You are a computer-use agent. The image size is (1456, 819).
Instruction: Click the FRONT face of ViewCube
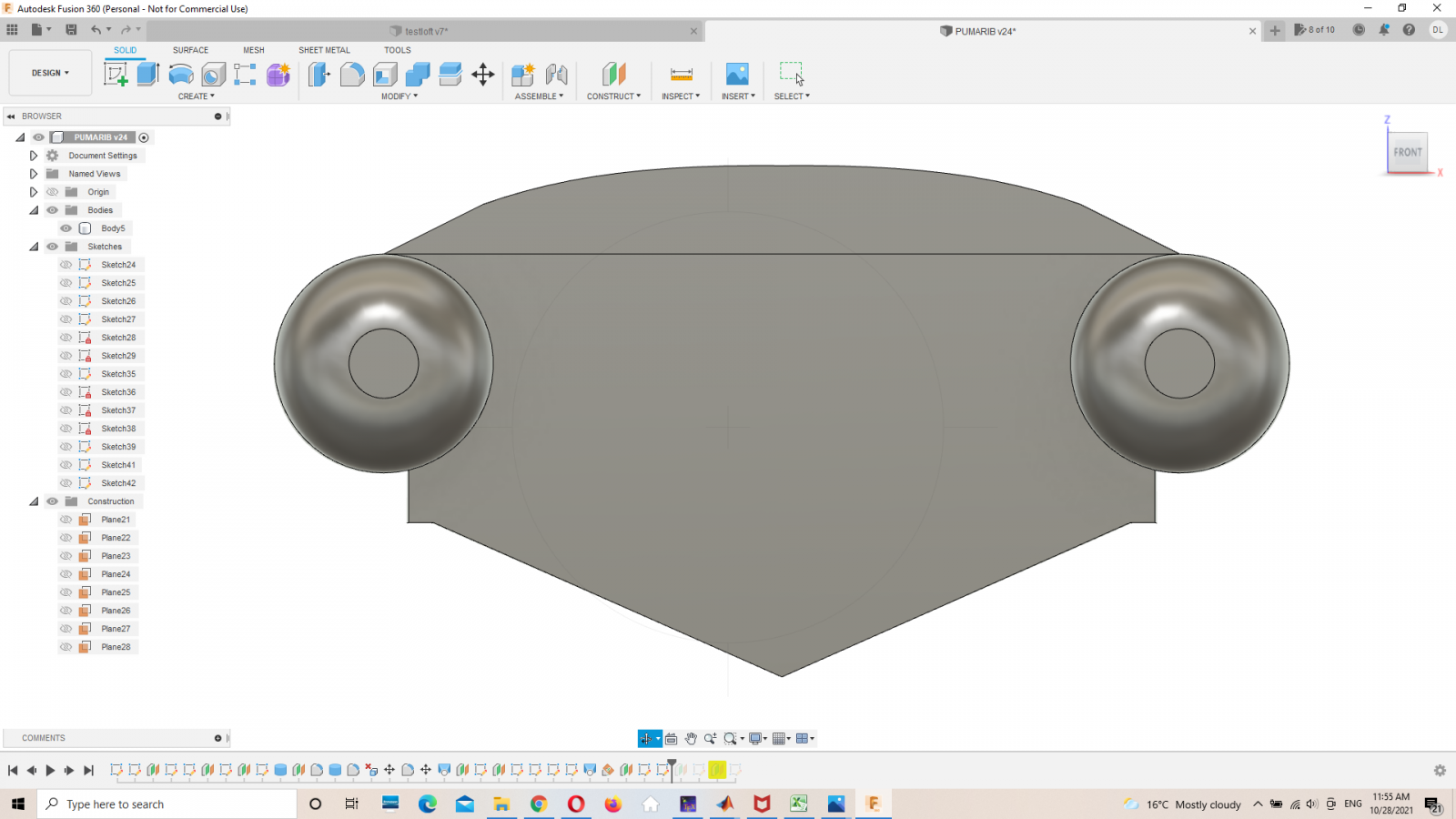pyautogui.click(x=1408, y=152)
